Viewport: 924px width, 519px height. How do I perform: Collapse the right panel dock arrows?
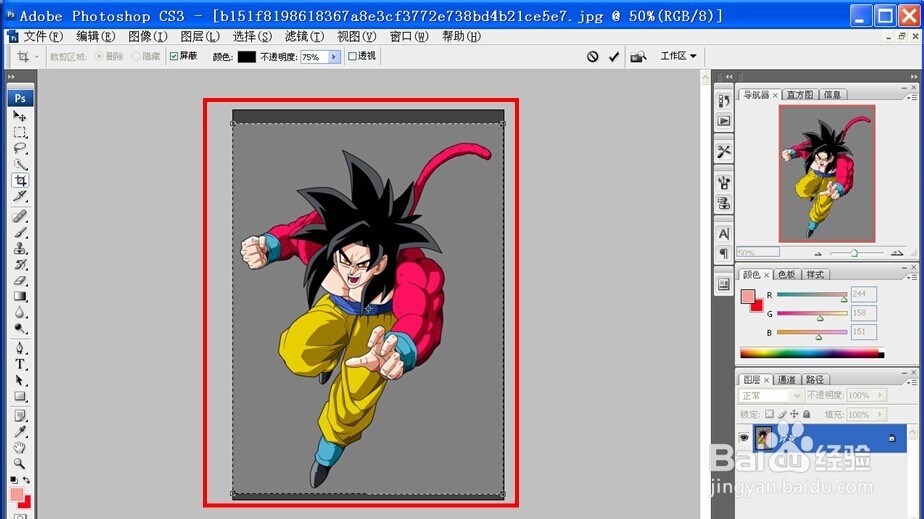[x=913, y=77]
